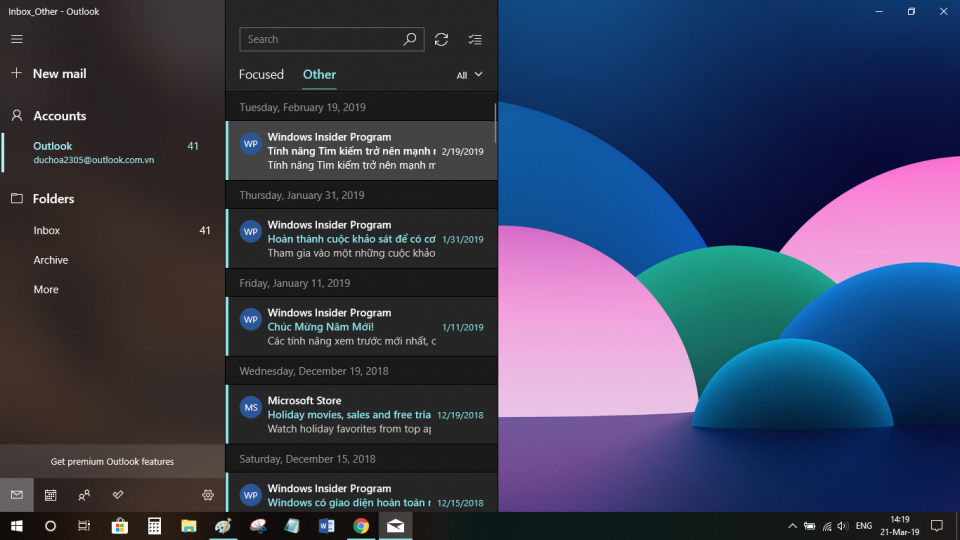Open Windows Insider email dated 2/19/2019
Viewport: 960px width, 540px height.
pyautogui.click(x=362, y=151)
